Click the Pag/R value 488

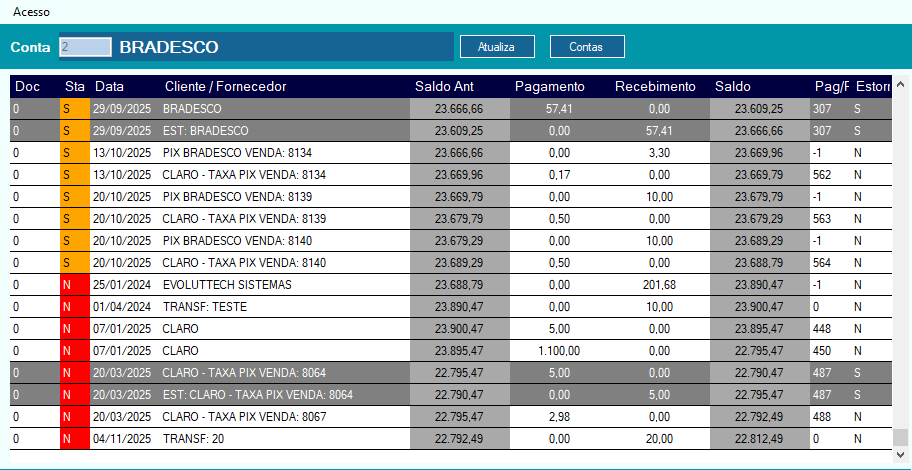[822, 417]
